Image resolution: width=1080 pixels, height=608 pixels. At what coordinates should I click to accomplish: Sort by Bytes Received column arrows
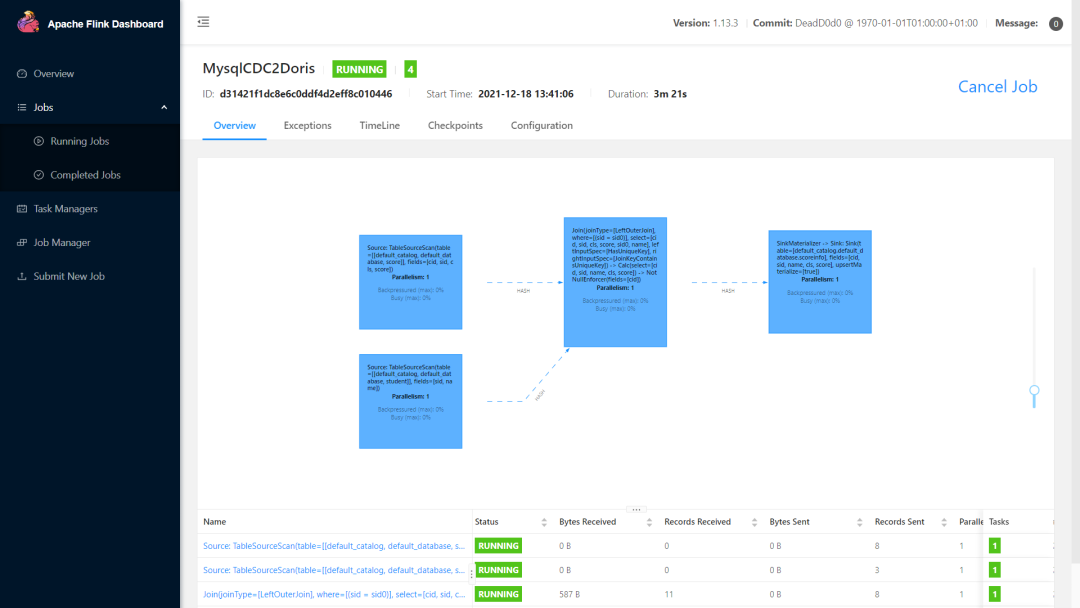[x=649, y=523]
